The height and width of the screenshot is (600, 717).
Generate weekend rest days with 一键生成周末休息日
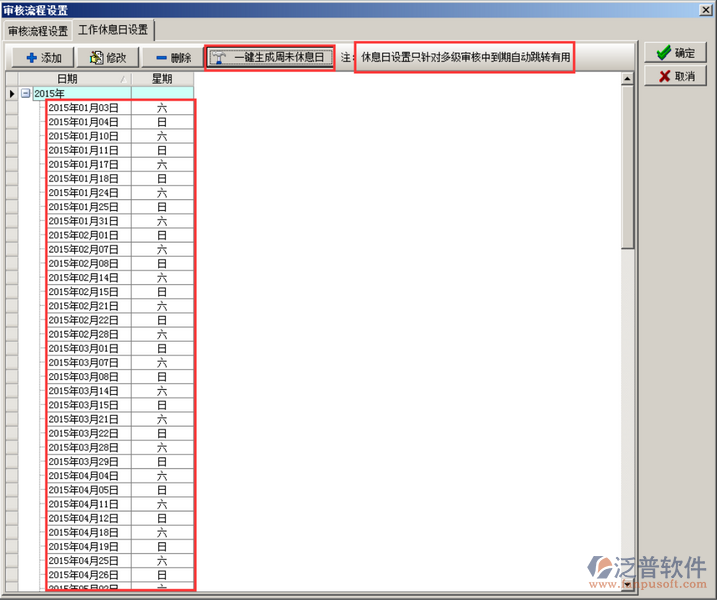coord(270,58)
